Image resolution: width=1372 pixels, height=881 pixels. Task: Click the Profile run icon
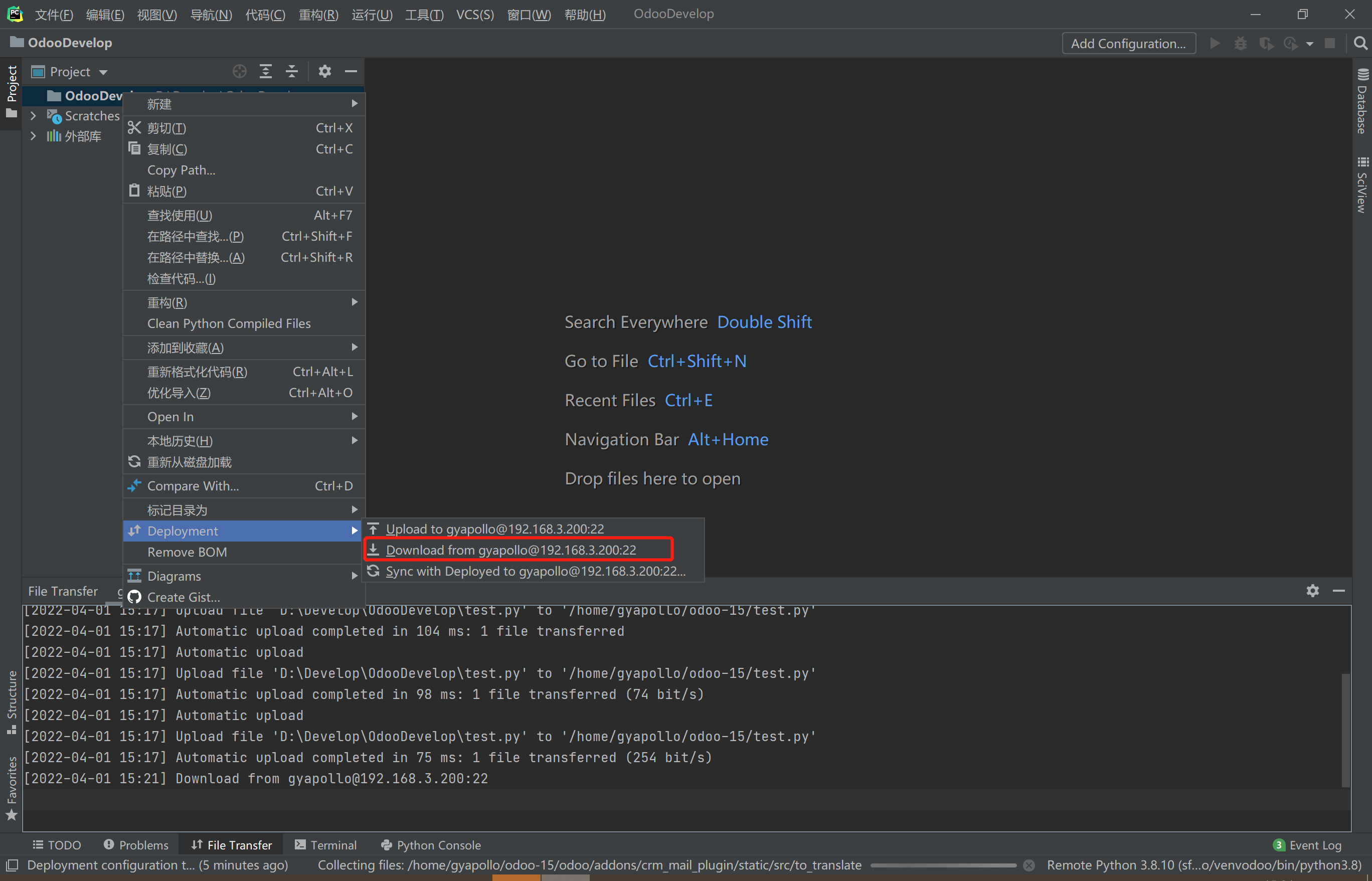tap(1291, 44)
